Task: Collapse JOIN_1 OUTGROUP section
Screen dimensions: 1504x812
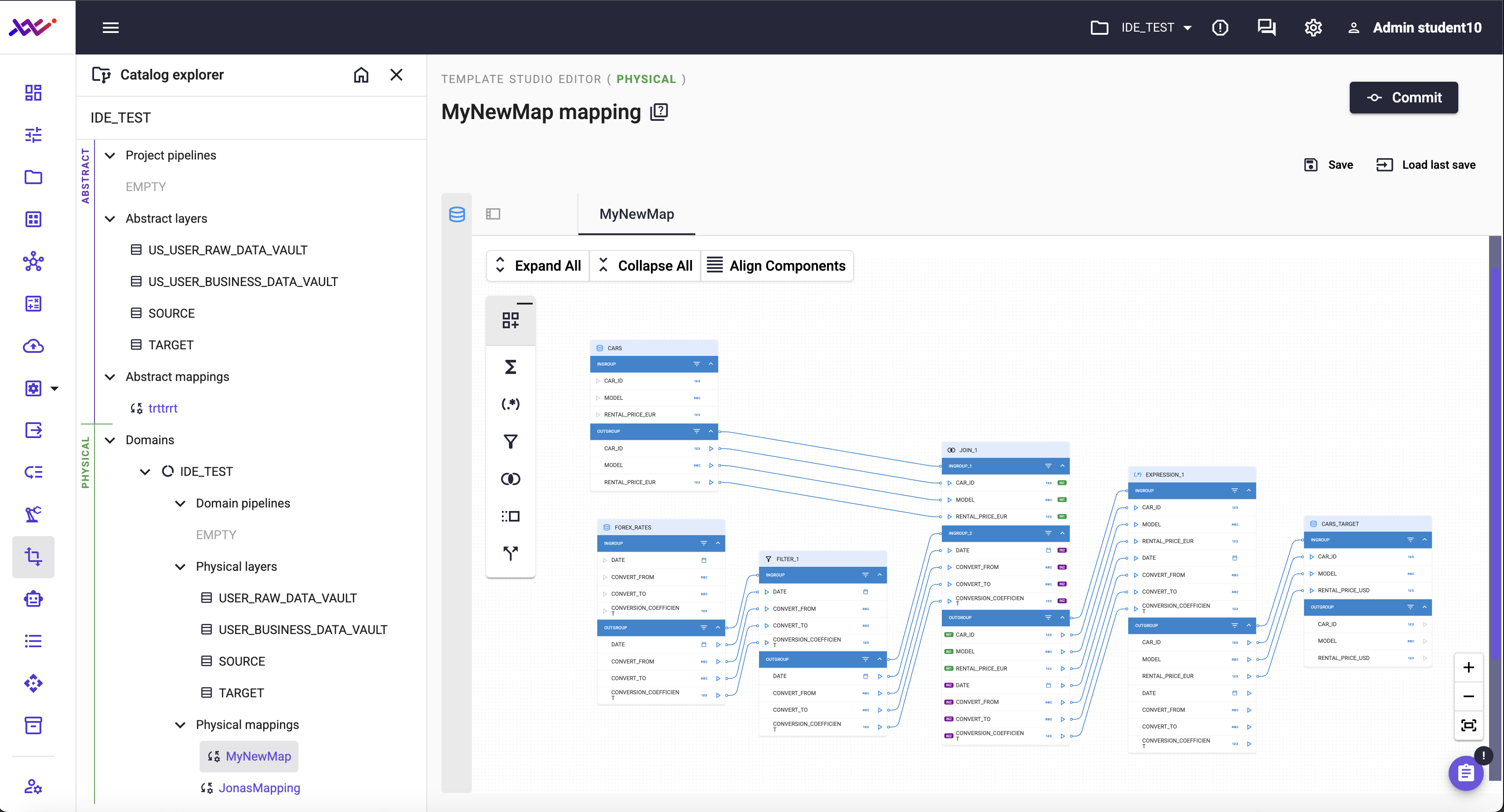Action: pos(1062,618)
